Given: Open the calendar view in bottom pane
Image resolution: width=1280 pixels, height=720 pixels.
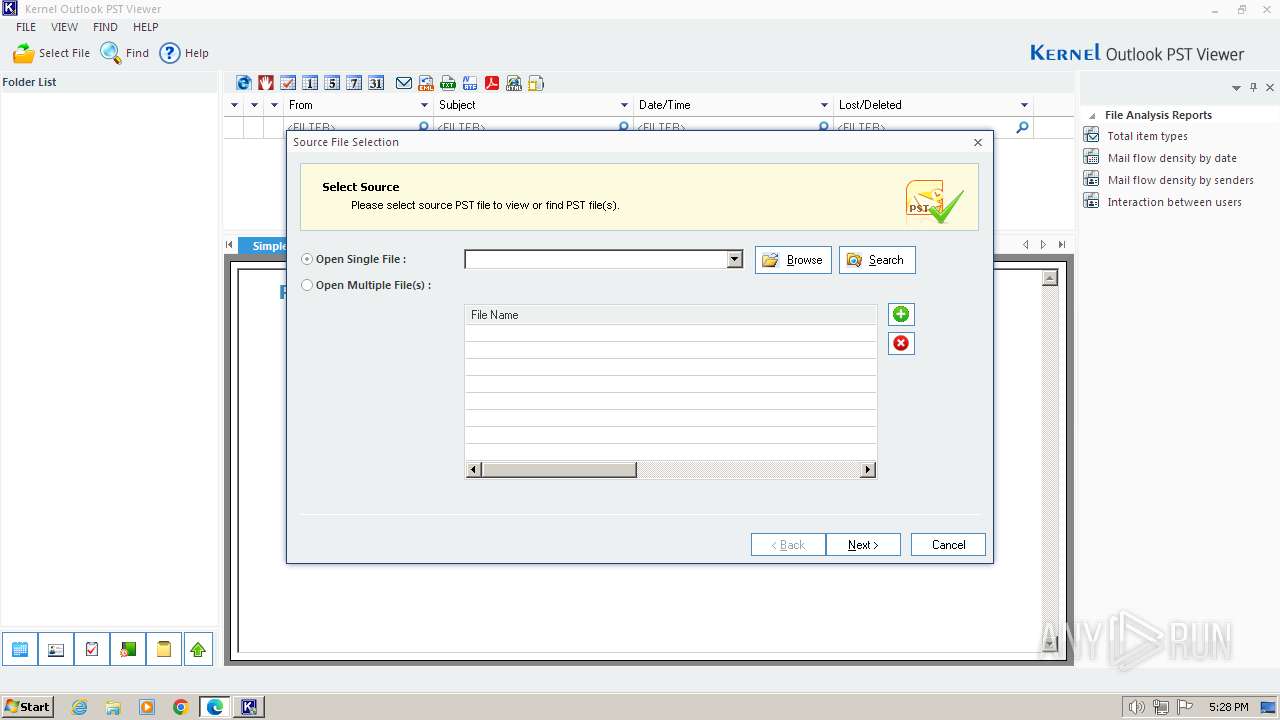Looking at the screenshot, I should (x=20, y=650).
